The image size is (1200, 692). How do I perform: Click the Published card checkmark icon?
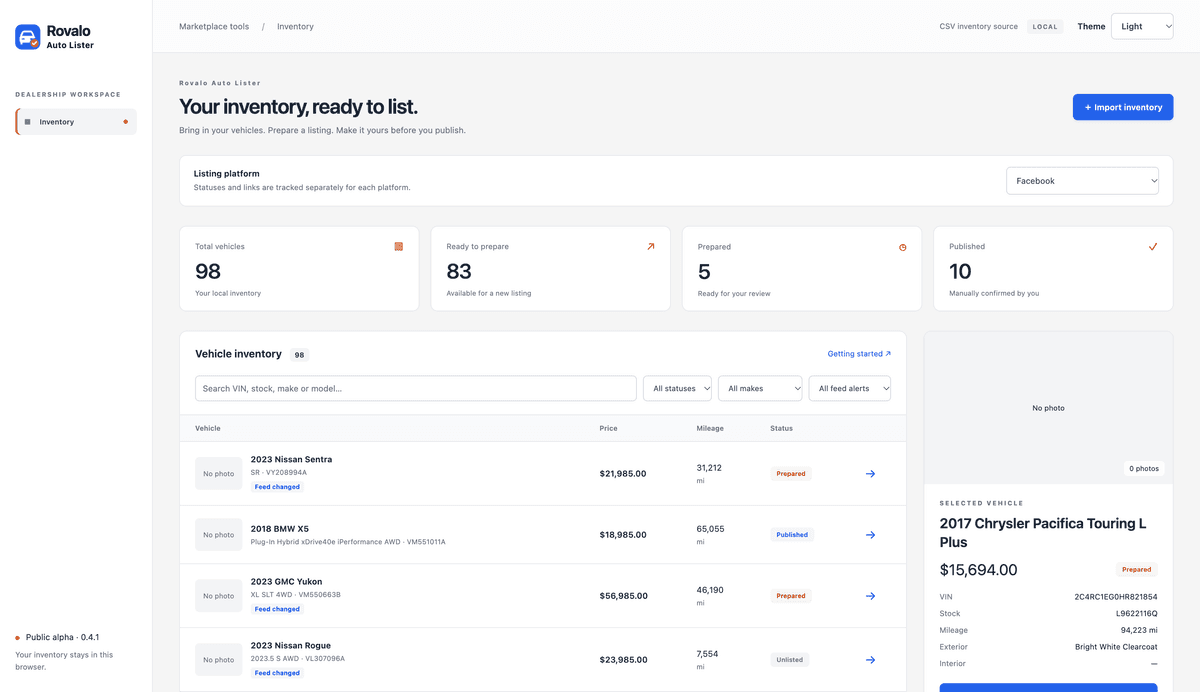(1153, 246)
